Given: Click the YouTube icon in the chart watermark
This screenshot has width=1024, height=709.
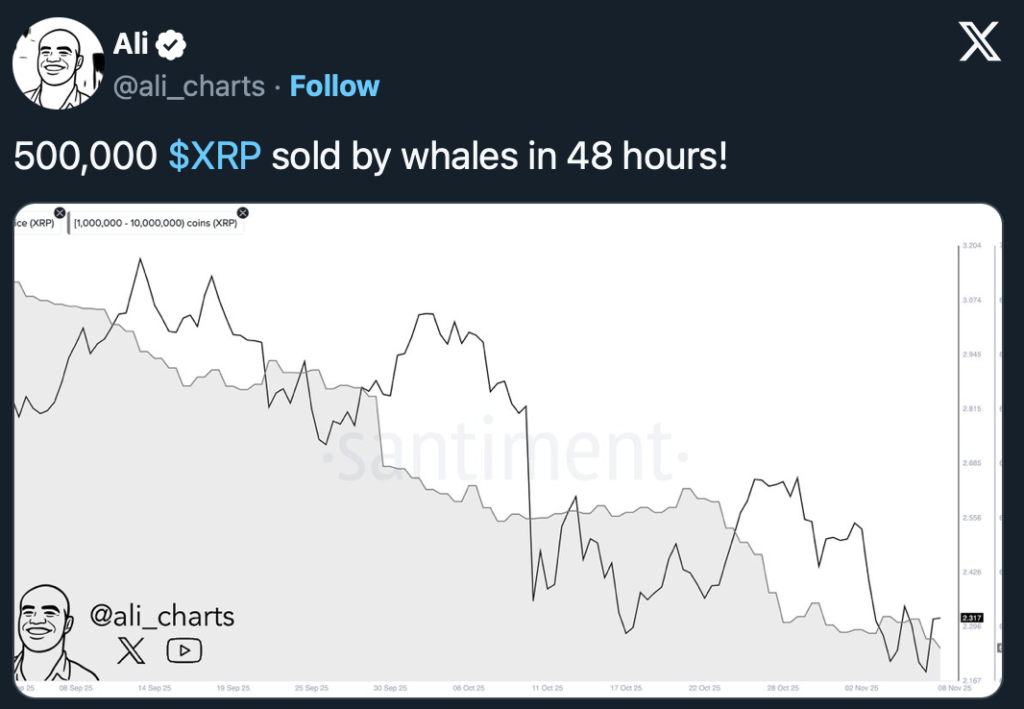Looking at the screenshot, I should pyautogui.click(x=184, y=651).
